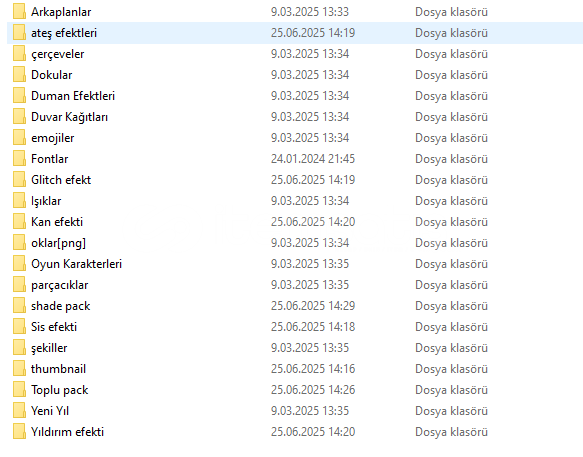Select the thumbnail folder name
583x457 pixels.
(x=58, y=369)
